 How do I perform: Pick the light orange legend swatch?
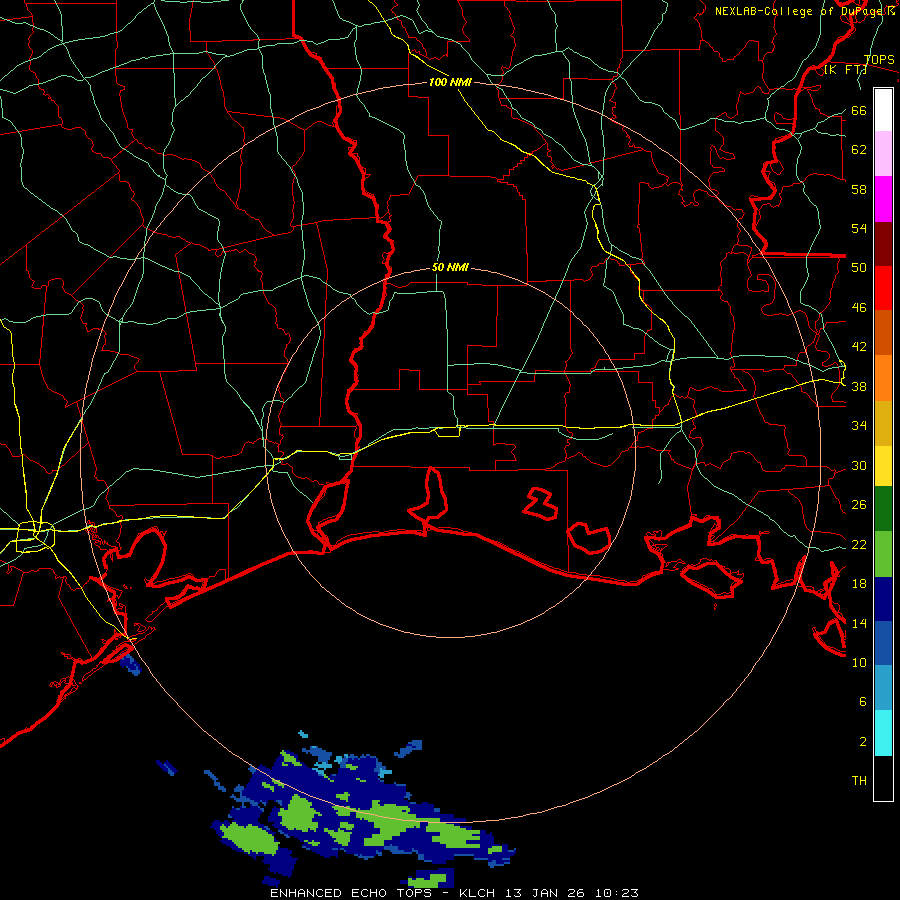tap(883, 378)
